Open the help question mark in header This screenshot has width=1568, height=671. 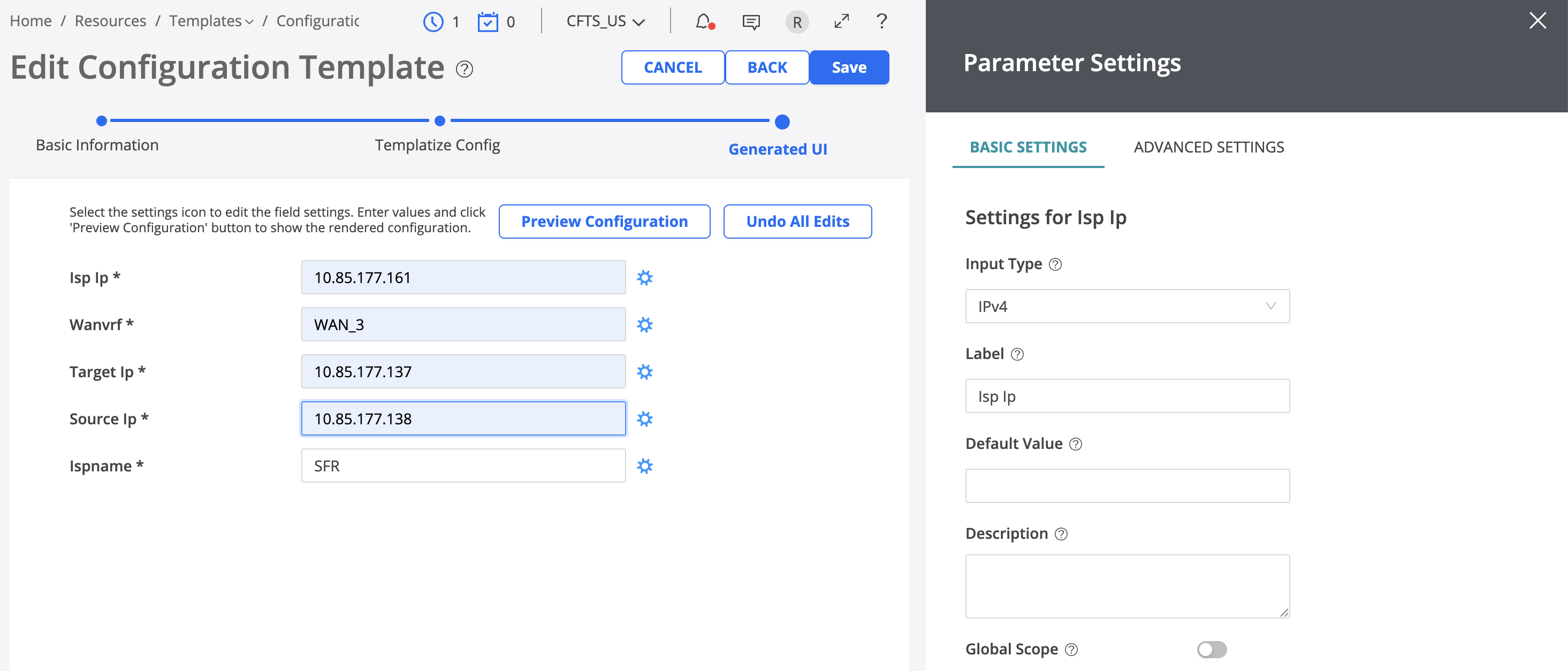[x=881, y=21]
